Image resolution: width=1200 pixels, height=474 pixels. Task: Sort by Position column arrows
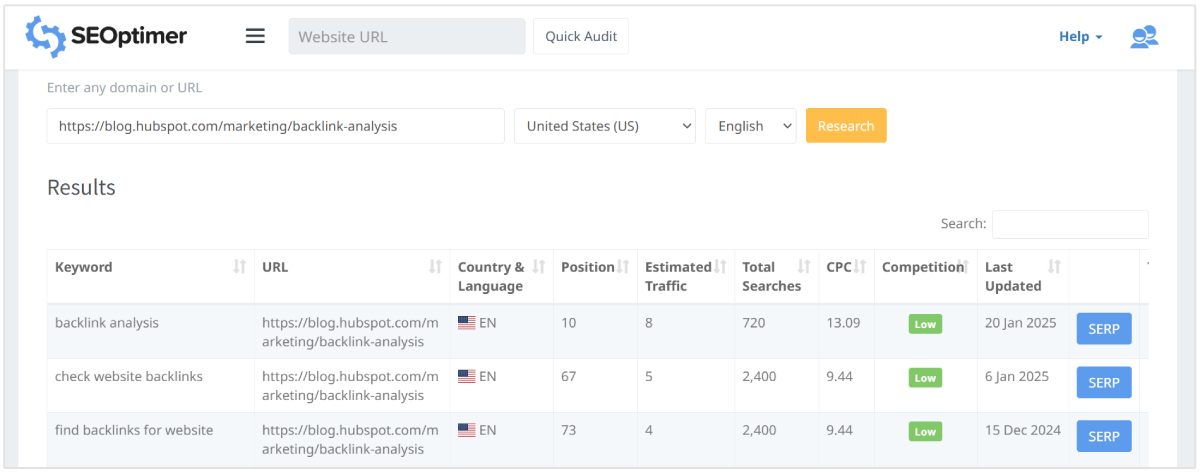[x=623, y=267]
